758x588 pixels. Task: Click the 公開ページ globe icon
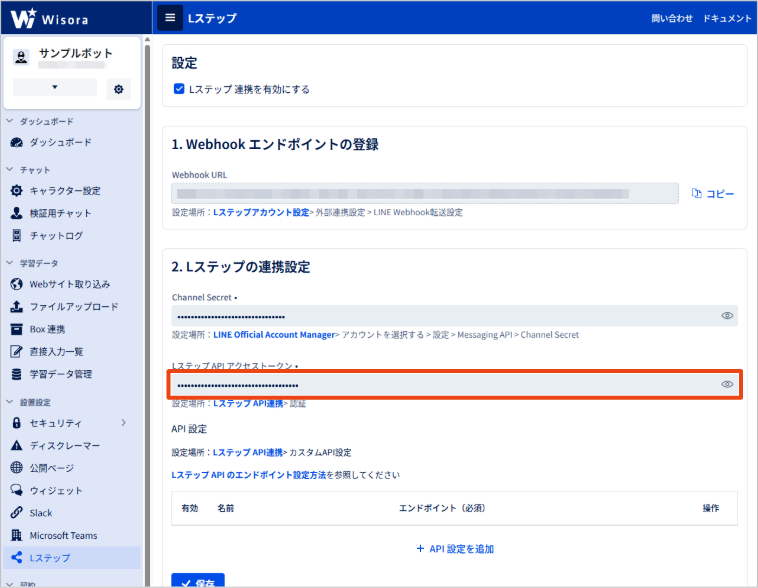(x=16, y=468)
